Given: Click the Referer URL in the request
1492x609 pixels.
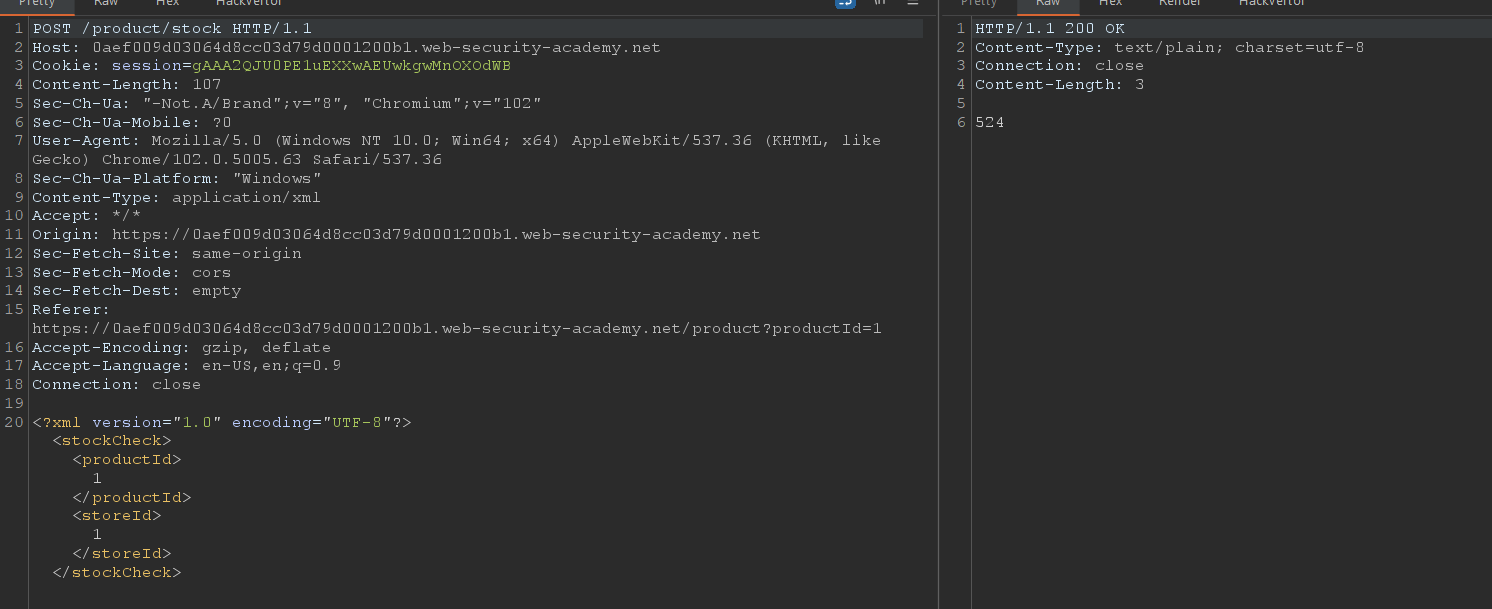Looking at the screenshot, I should pos(455,328).
